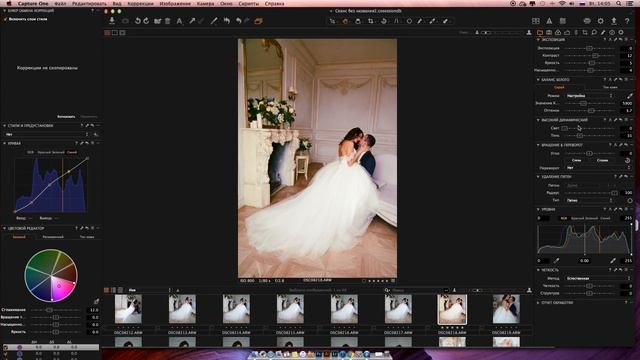Switch browser to thumbnail grid view
Viewport: 640px width, 360px height.
[x=107, y=290]
